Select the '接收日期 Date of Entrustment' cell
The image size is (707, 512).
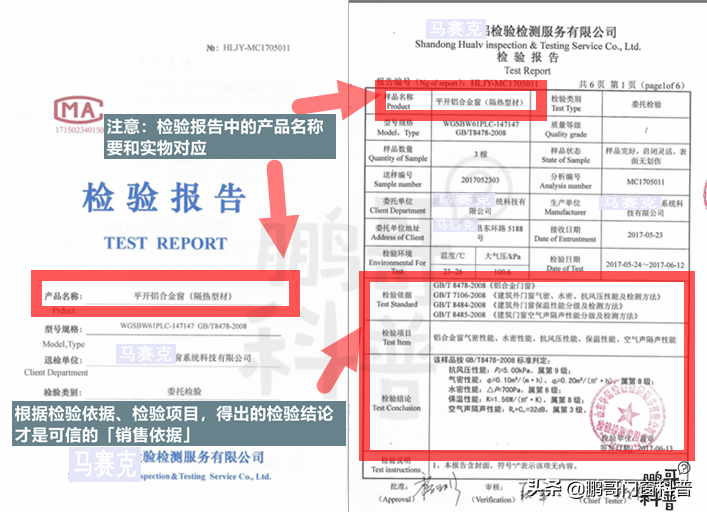[x=565, y=234]
